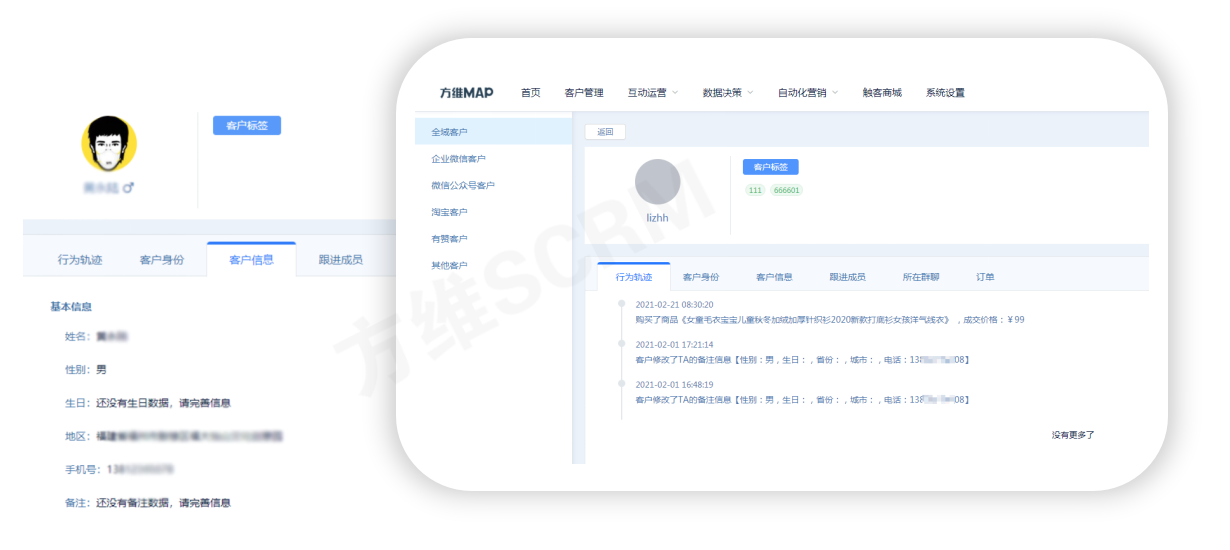1230x550 pixels.
Task: Click the male gender icon beside name
Action: click(x=128, y=187)
